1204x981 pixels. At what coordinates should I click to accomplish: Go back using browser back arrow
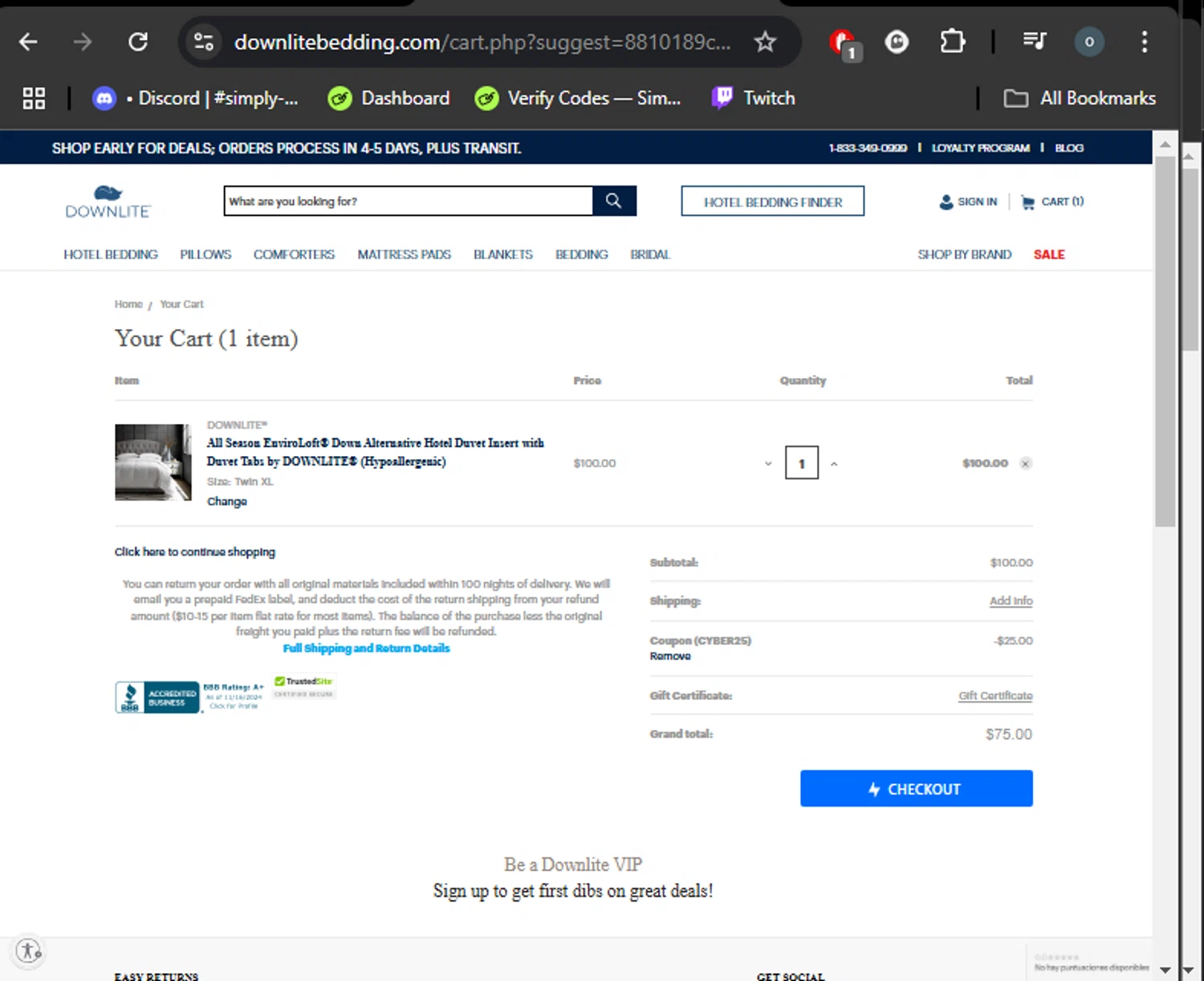[x=28, y=42]
